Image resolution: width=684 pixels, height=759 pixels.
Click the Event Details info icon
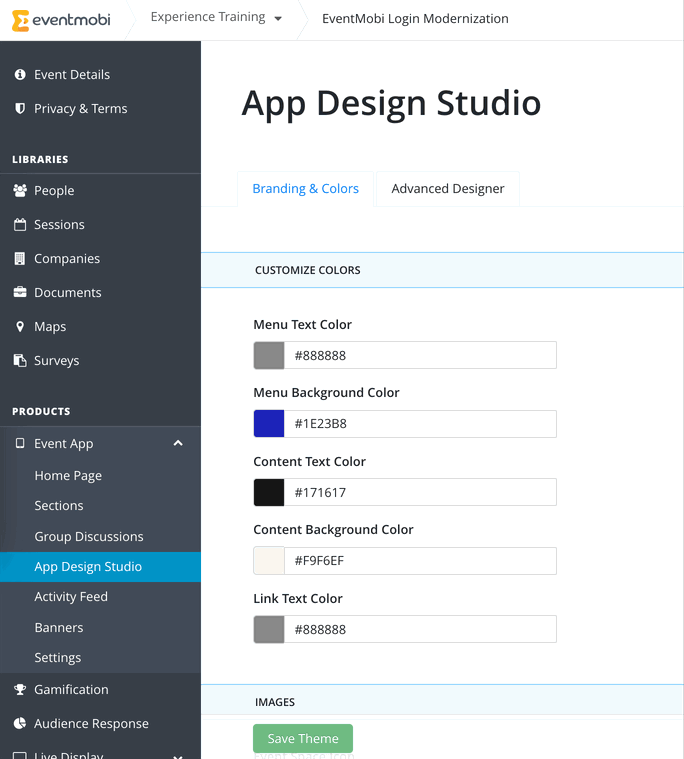[x=20, y=75]
